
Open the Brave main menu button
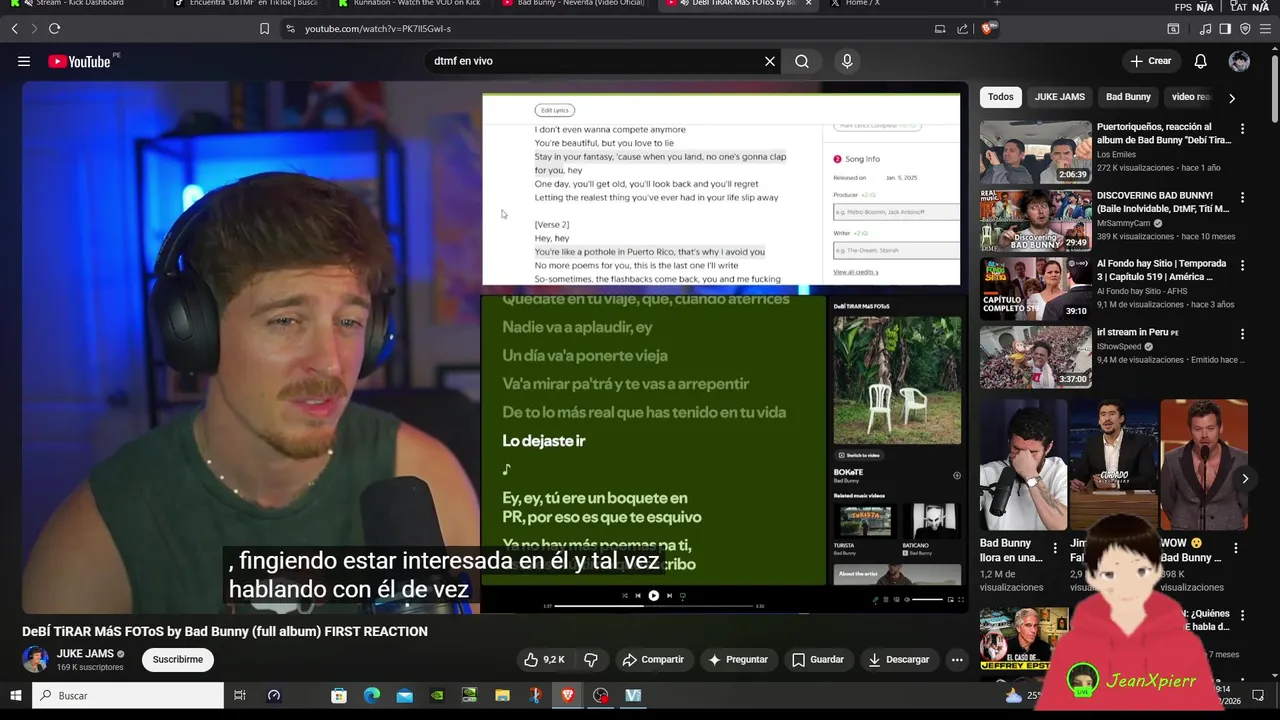click(1265, 29)
